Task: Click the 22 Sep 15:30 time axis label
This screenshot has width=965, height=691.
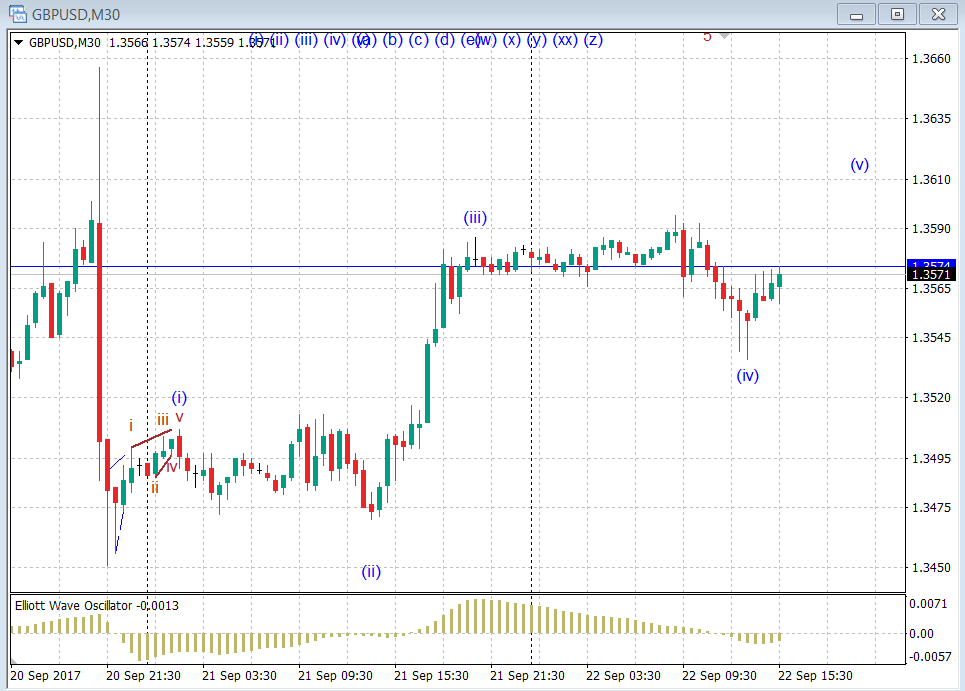Action: (815, 676)
